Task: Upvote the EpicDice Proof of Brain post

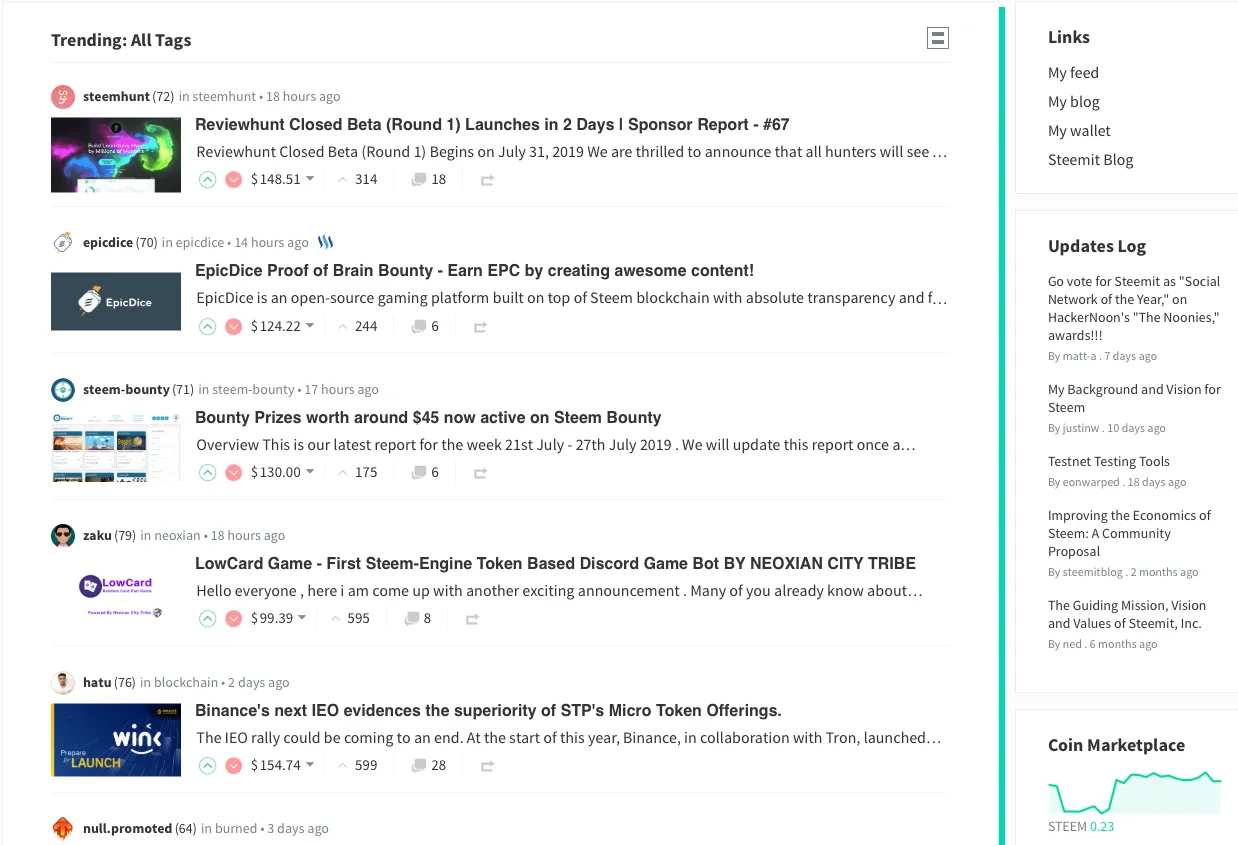Action: coord(207,327)
